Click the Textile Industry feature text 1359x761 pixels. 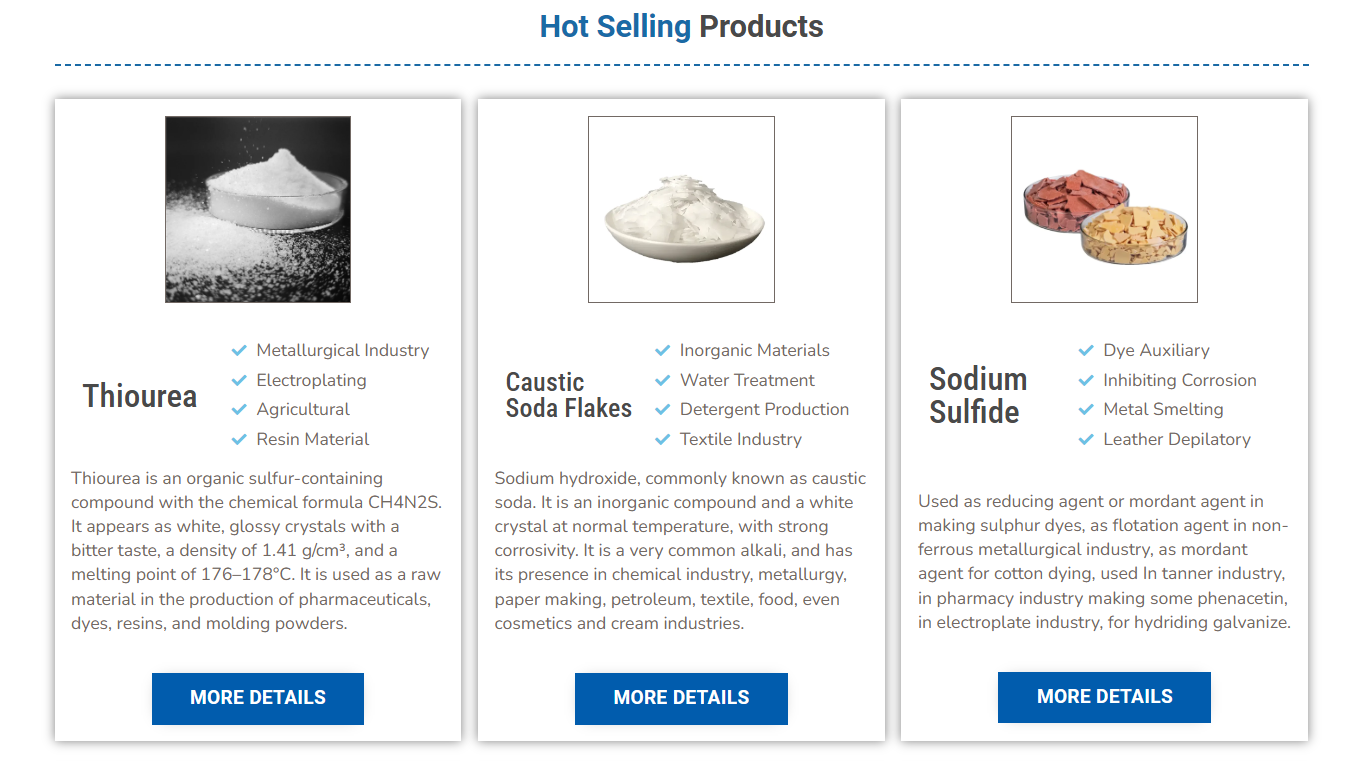[x=740, y=439]
